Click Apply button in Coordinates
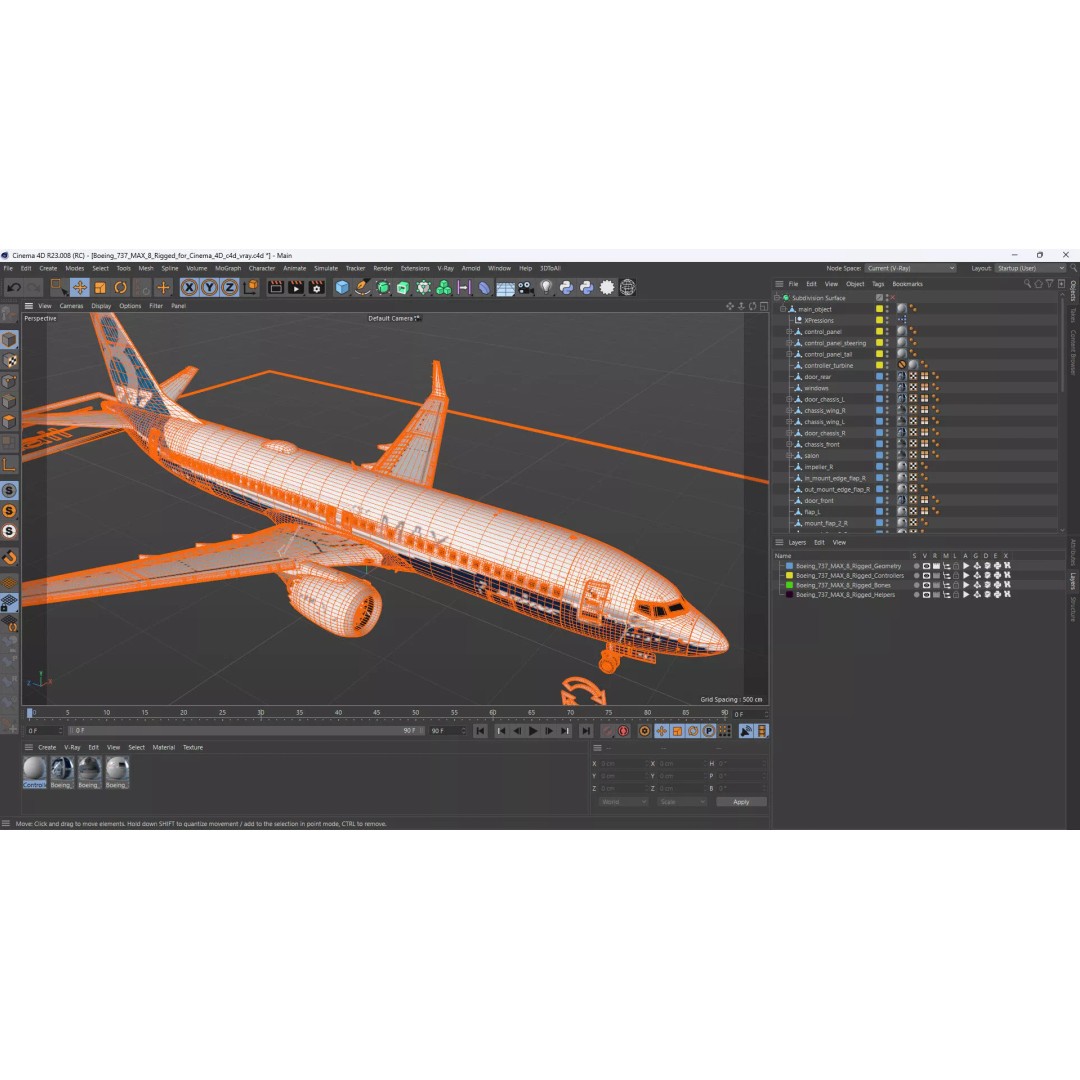The height and width of the screenshot is (1080, 1080). (x=741, y=802)
